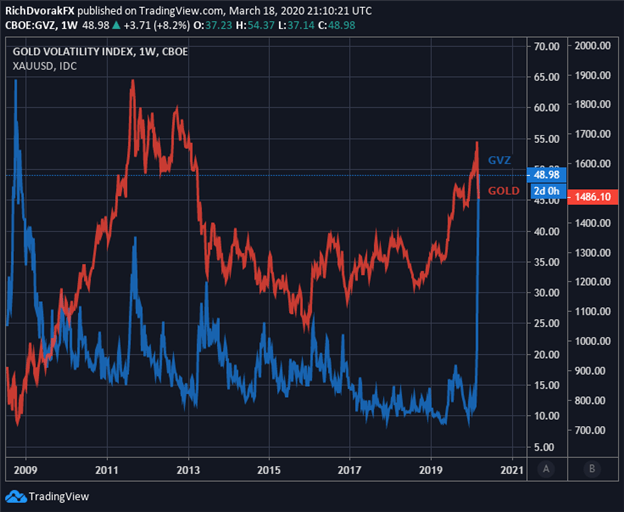Click the scale B circle button
This screenshot has height=512, width=624.
click(592, 469)
